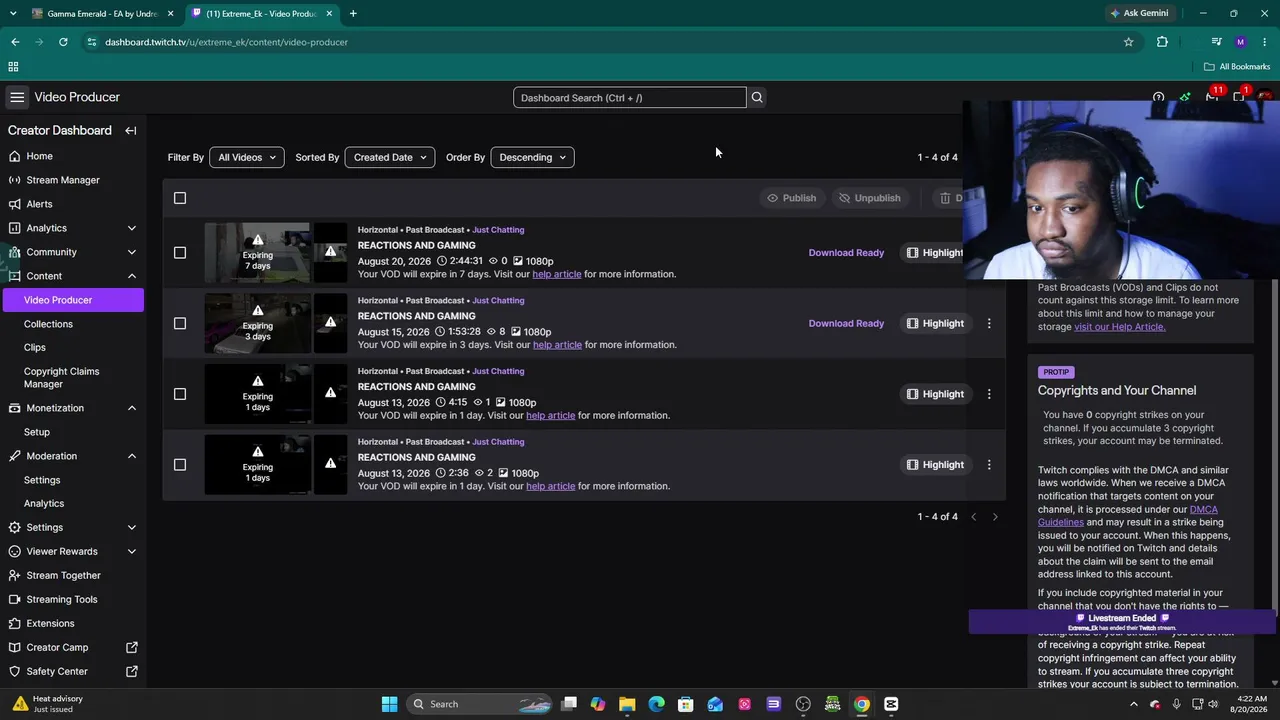Show hidden system tray icons
This screenshot has width=1280, height=720.
coord(1134,704)
